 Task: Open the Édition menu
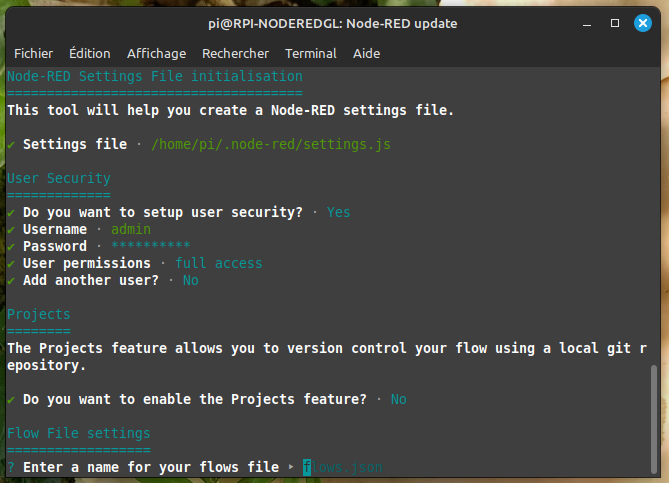[x=90, y=53]
